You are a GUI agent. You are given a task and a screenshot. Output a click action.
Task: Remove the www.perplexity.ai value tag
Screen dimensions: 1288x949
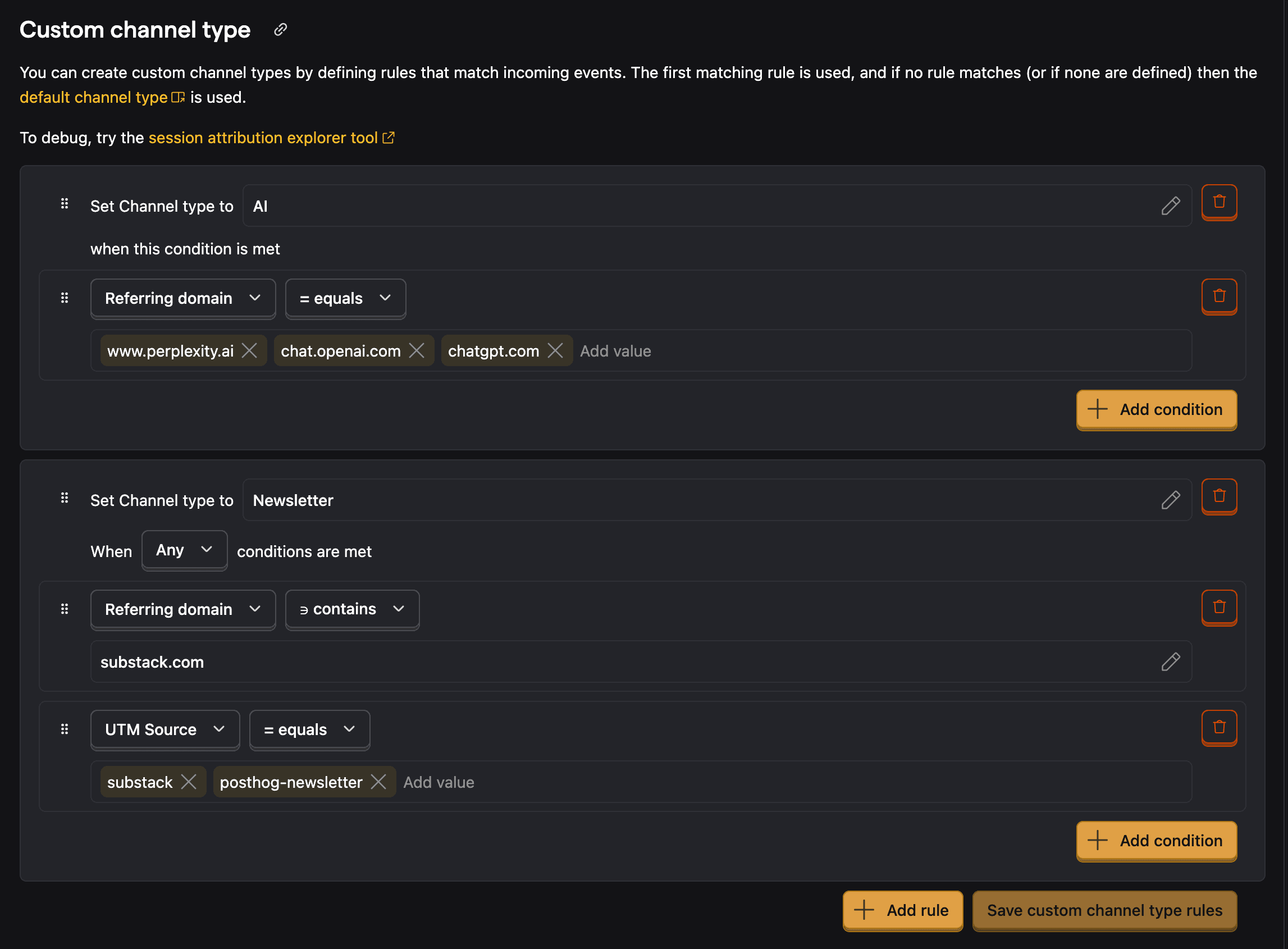249,350
